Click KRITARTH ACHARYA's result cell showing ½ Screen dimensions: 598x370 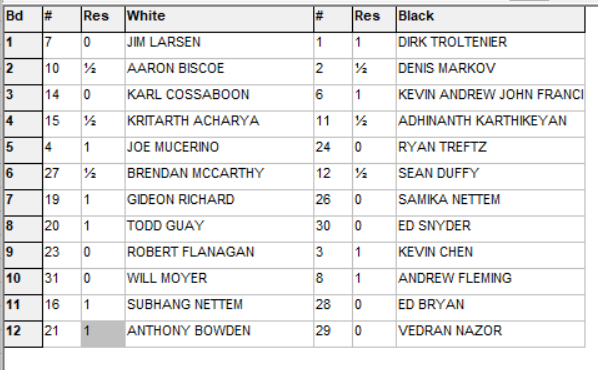(x=103, y=124)
